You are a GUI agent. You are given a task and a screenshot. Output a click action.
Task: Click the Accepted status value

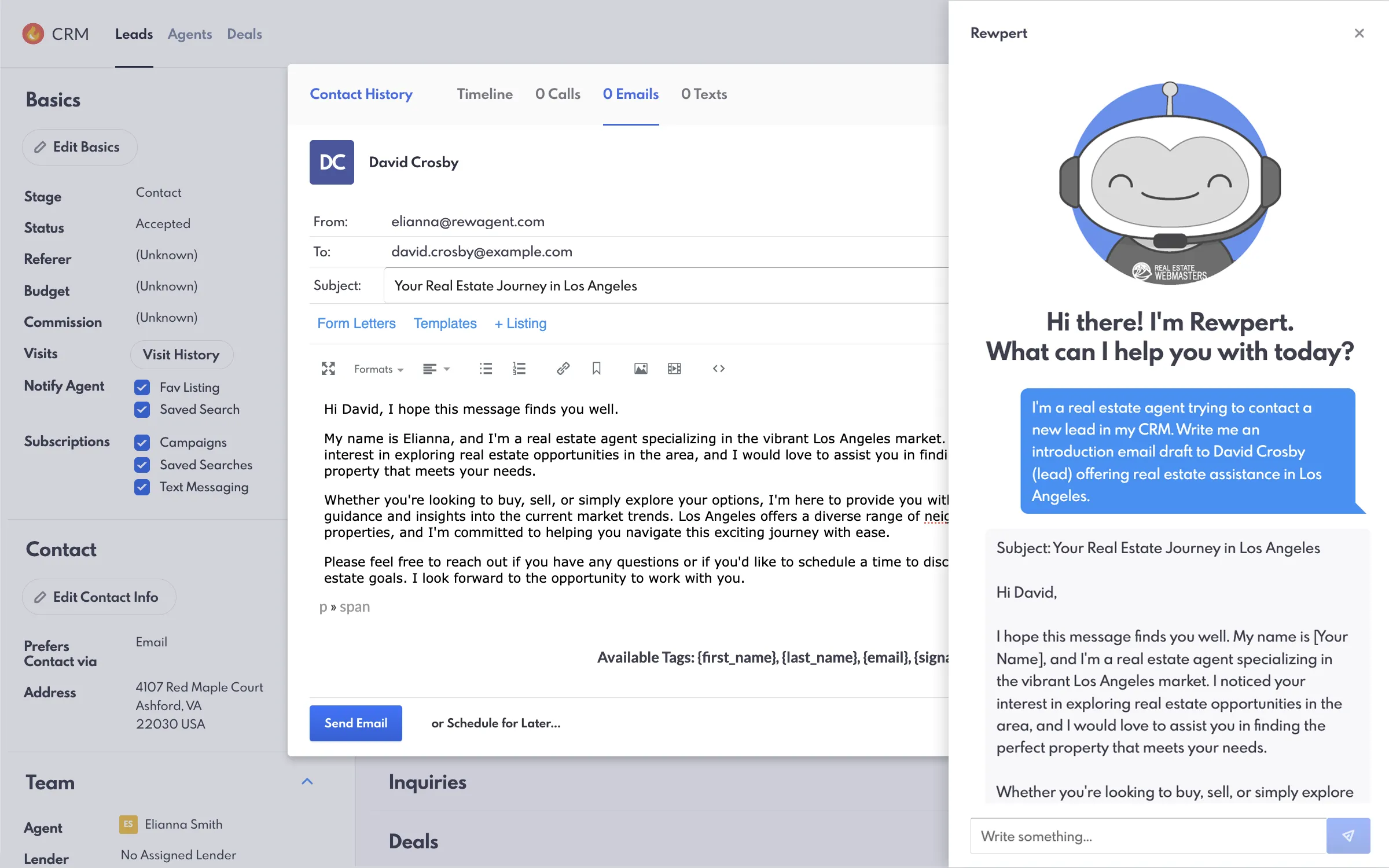(x=163, y=224)
